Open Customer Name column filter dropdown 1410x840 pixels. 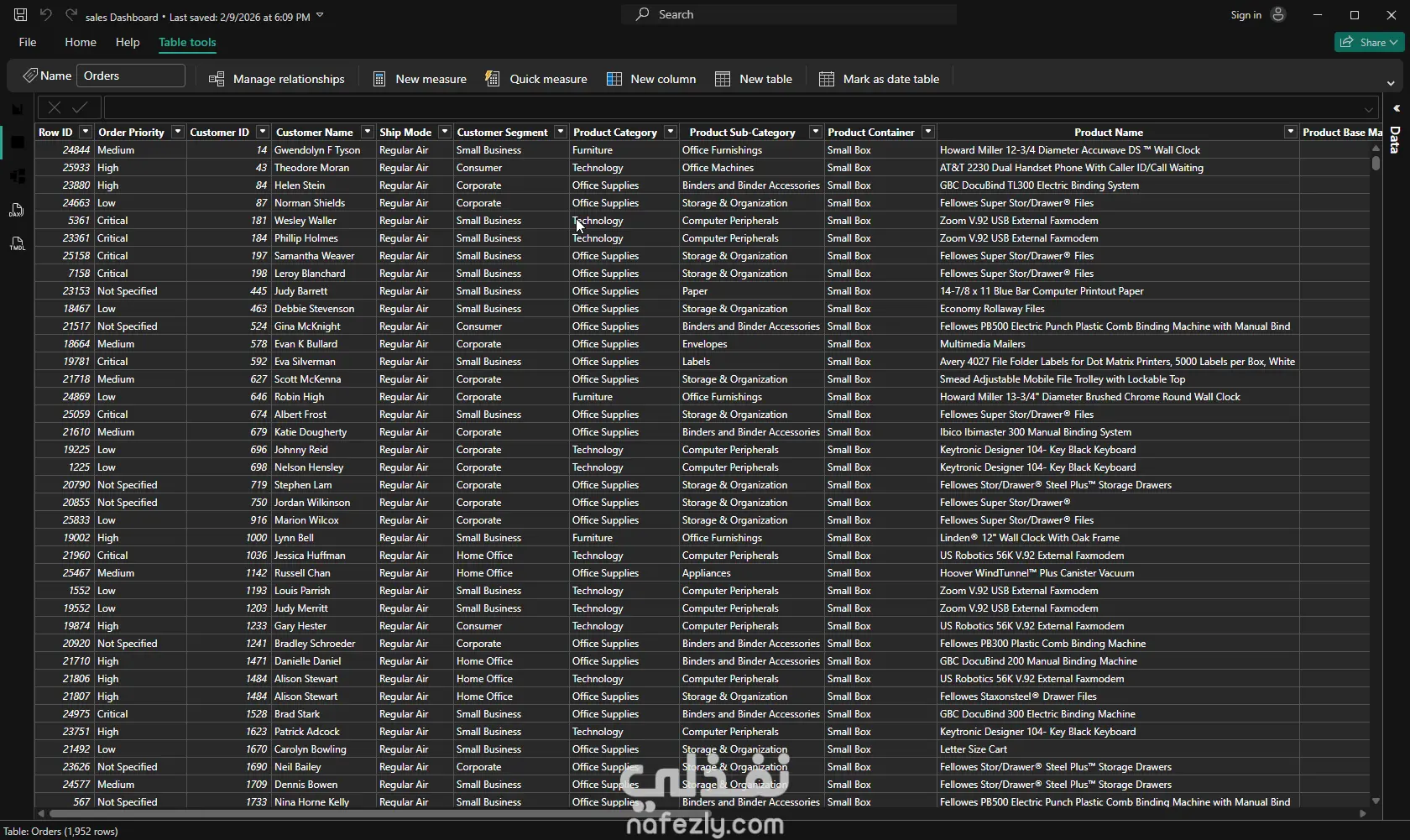[367, 132]
